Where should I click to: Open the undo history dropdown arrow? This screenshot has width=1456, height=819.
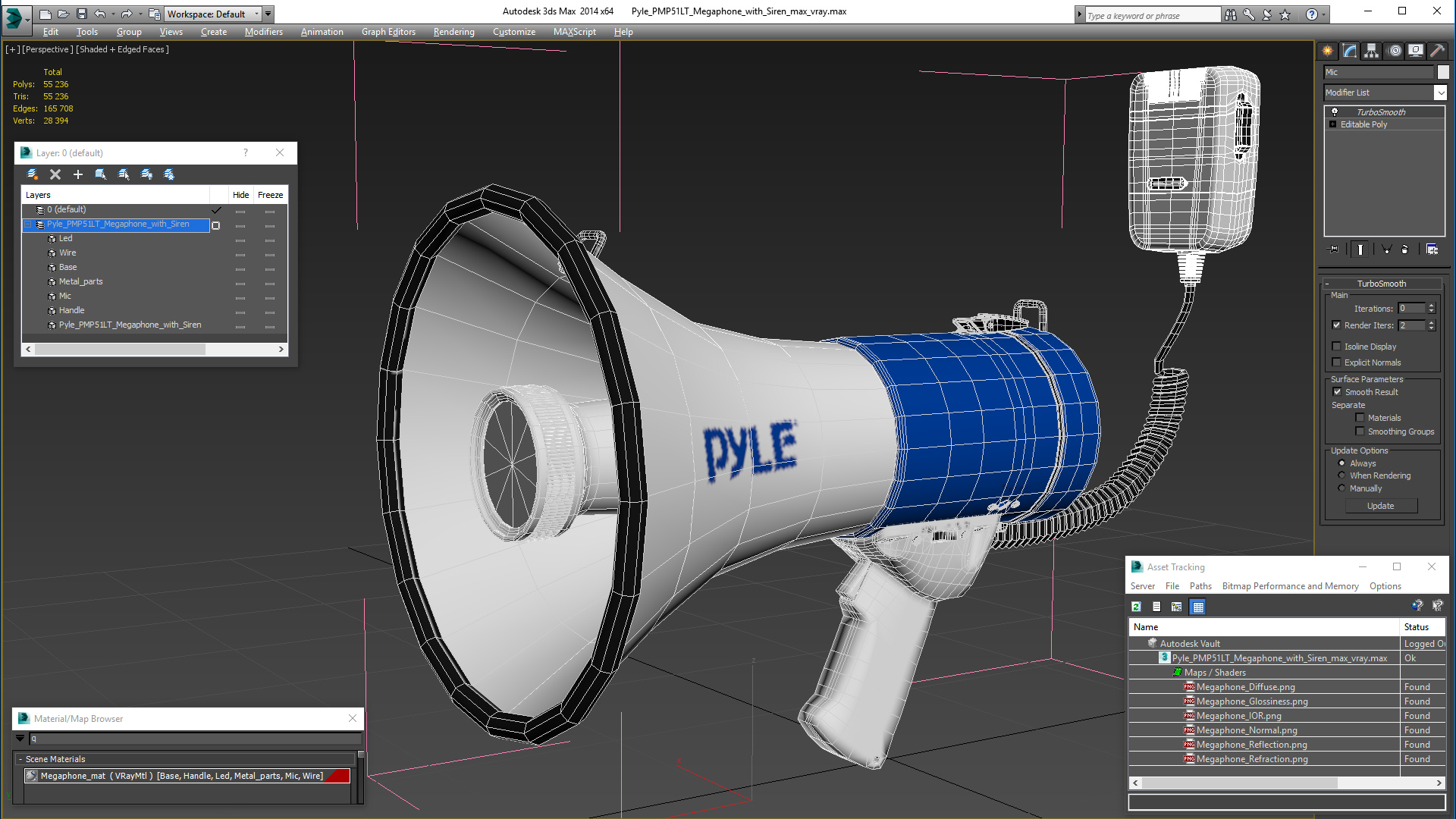pyautogui.click(x=113, y=14)
